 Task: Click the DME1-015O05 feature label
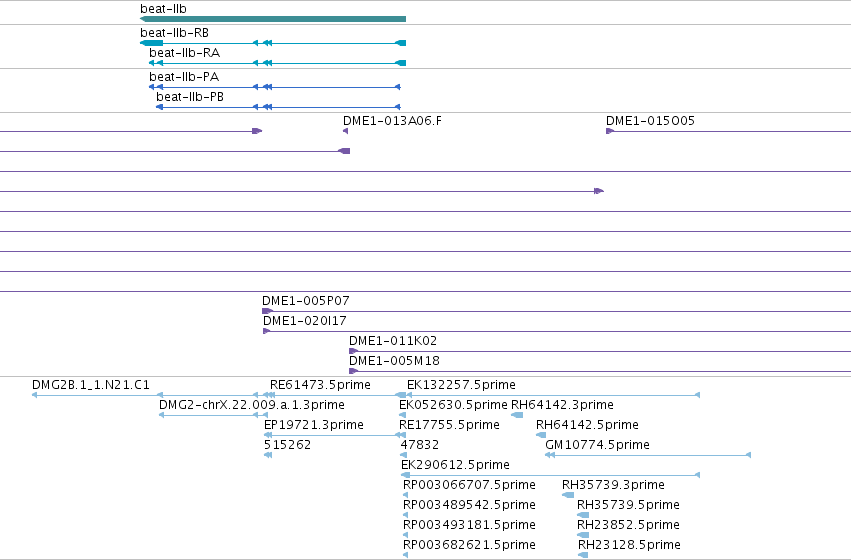(x=650, y=120)
